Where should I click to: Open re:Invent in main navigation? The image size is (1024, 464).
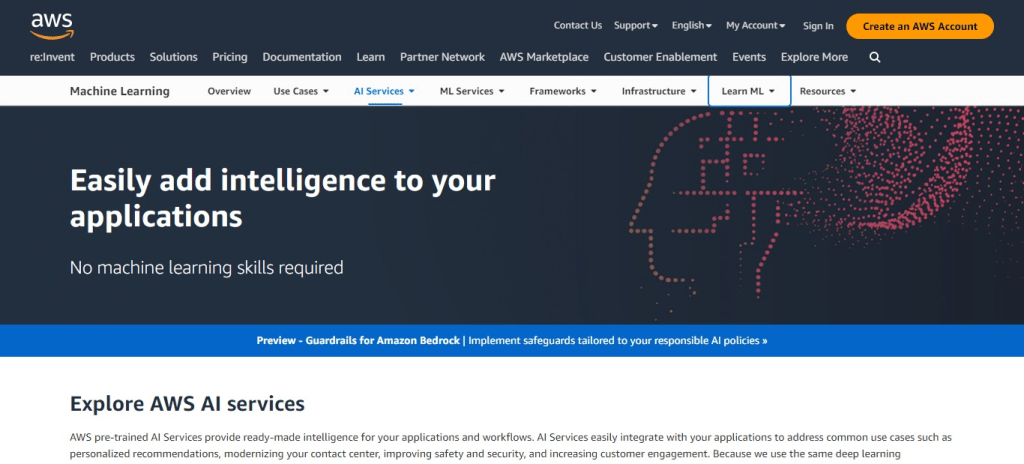click(x=52, y=57)
